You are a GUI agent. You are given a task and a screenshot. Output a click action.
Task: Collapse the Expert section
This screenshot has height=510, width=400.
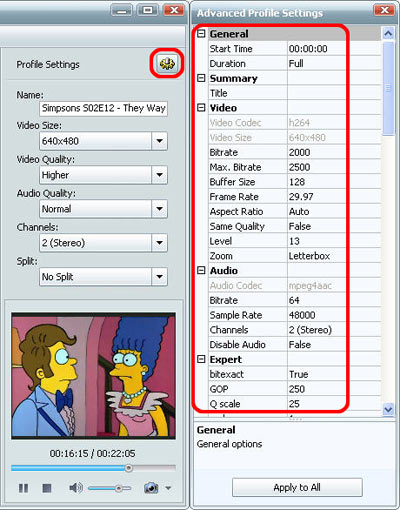tap(201, 359)
